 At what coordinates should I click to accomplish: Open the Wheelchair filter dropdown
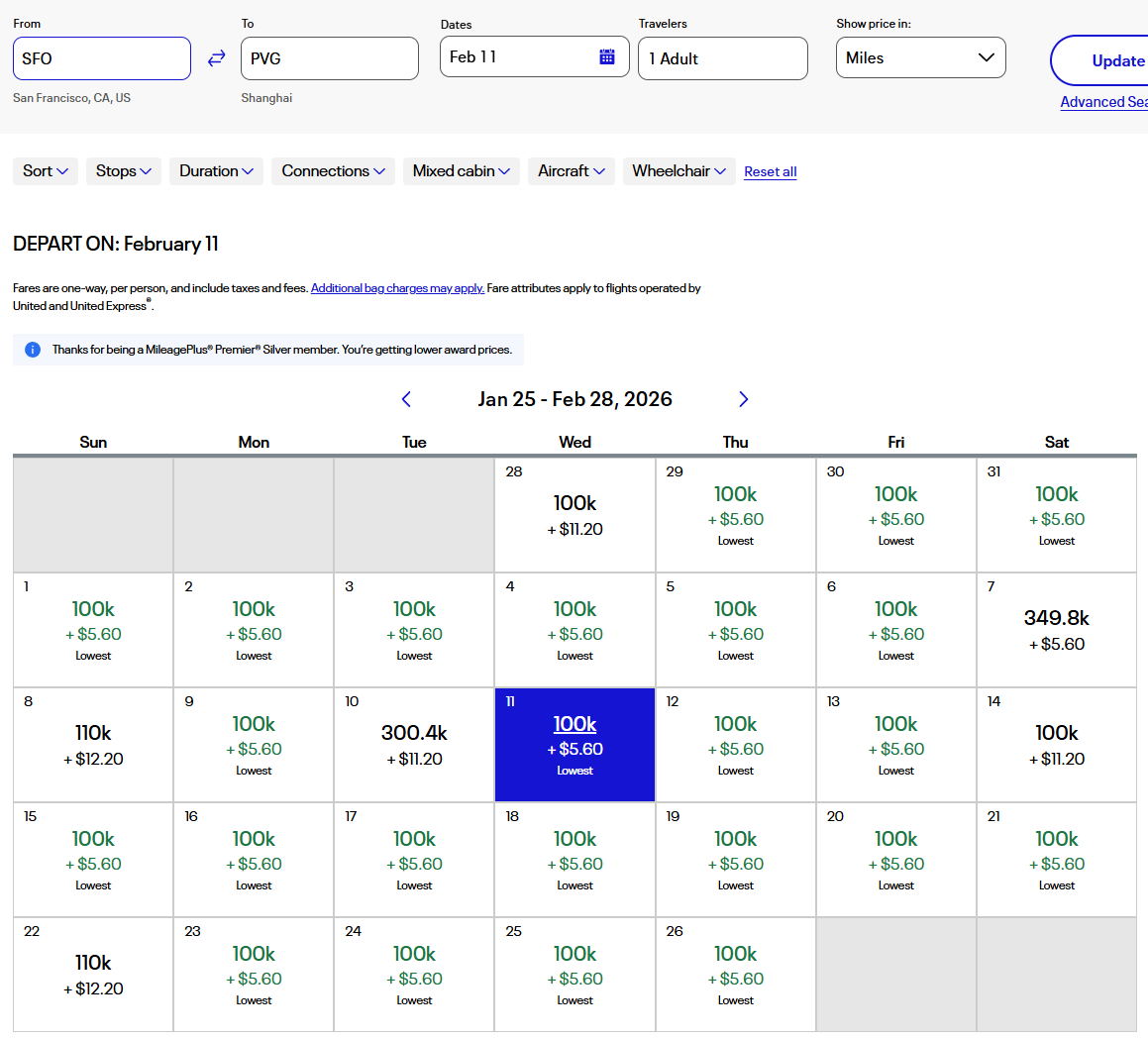pyautogui.click(x=678, y=171)
